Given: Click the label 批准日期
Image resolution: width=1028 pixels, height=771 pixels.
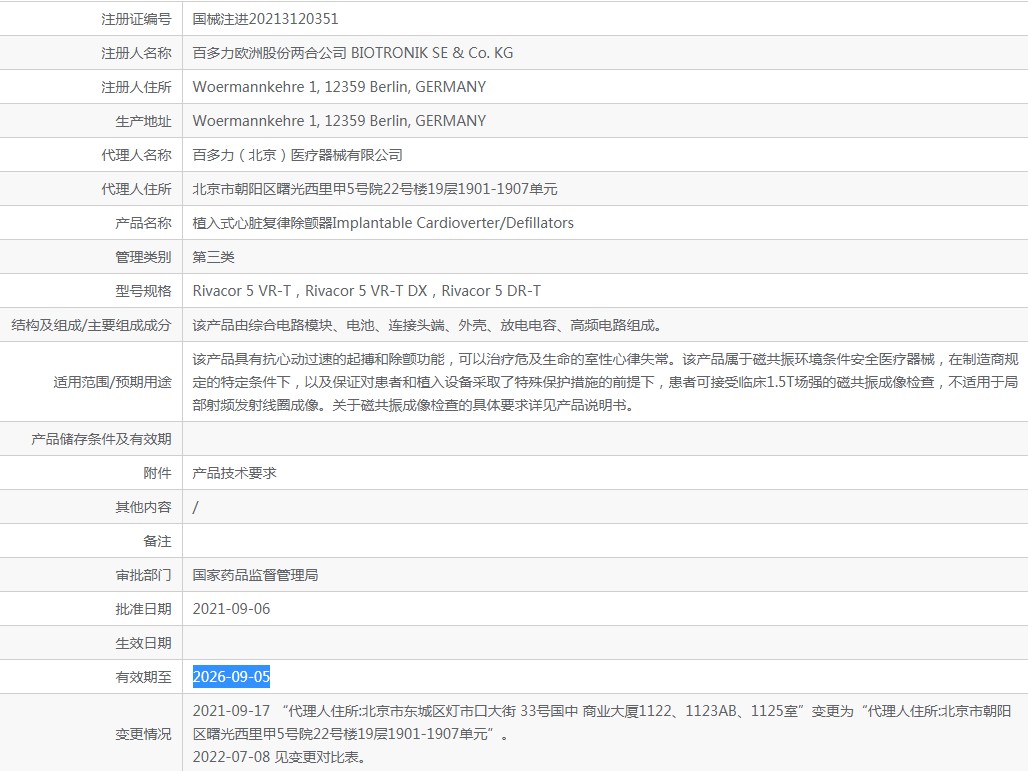Looking at the screenshot, I should 144,609.
